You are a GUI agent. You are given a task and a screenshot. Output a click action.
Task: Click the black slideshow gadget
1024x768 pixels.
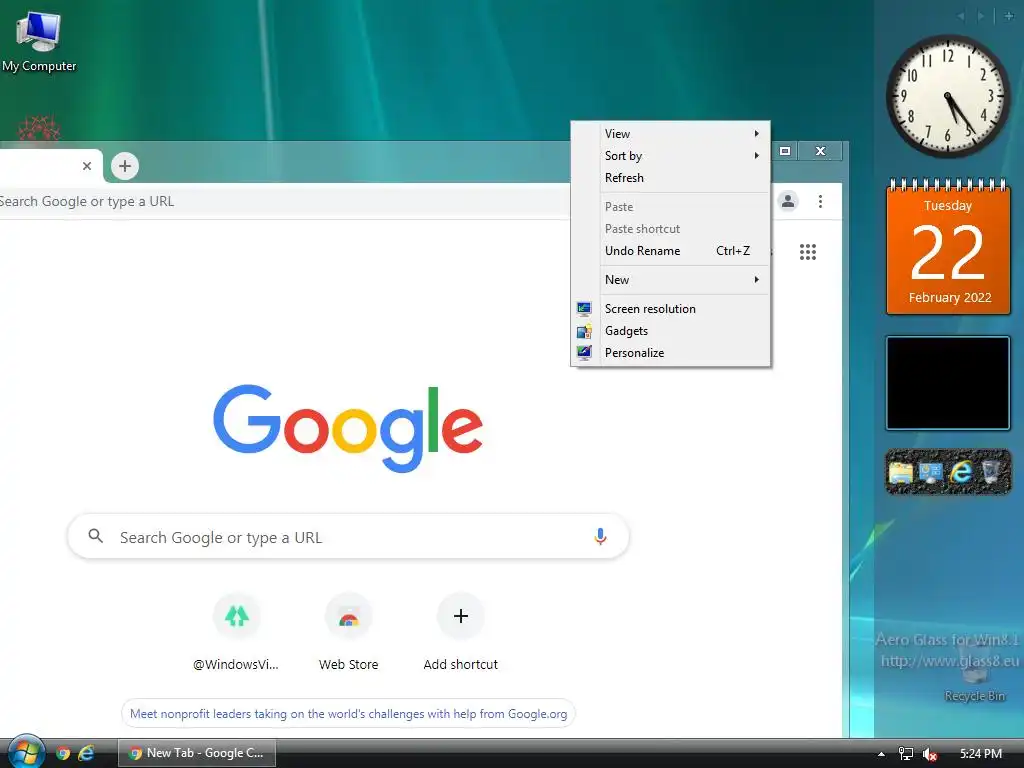click(x=948, y=383)
